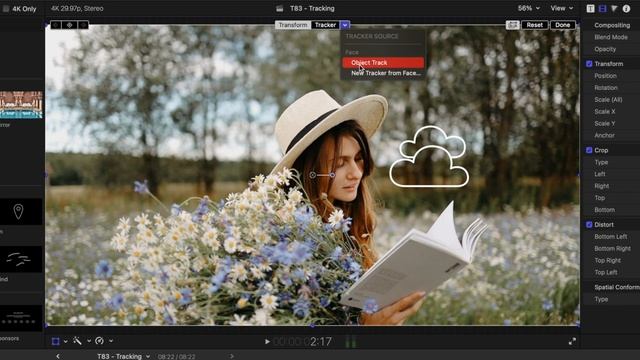Select the cloud outline graphic in the viewer
640x360 pixels.
click(429, 157)
